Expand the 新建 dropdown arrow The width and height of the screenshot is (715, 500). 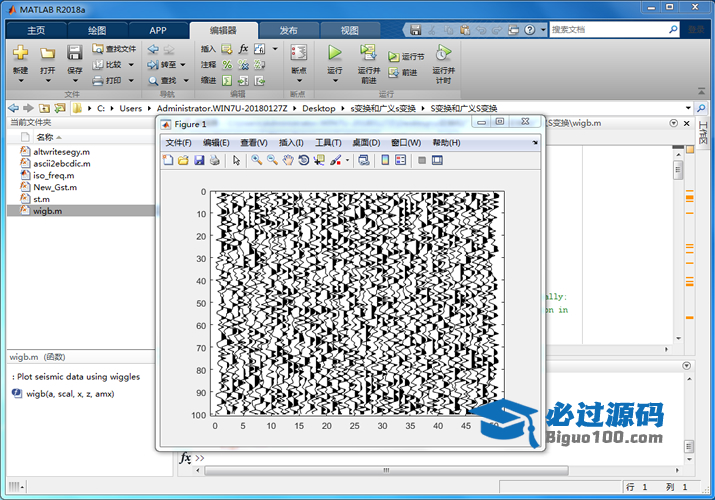tap(21, 81)
